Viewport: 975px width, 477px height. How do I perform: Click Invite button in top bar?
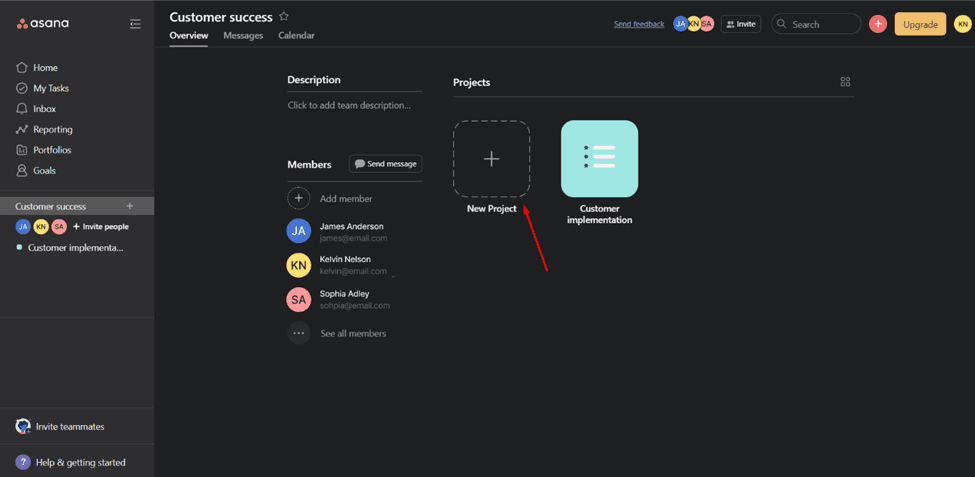click(741, 24)
